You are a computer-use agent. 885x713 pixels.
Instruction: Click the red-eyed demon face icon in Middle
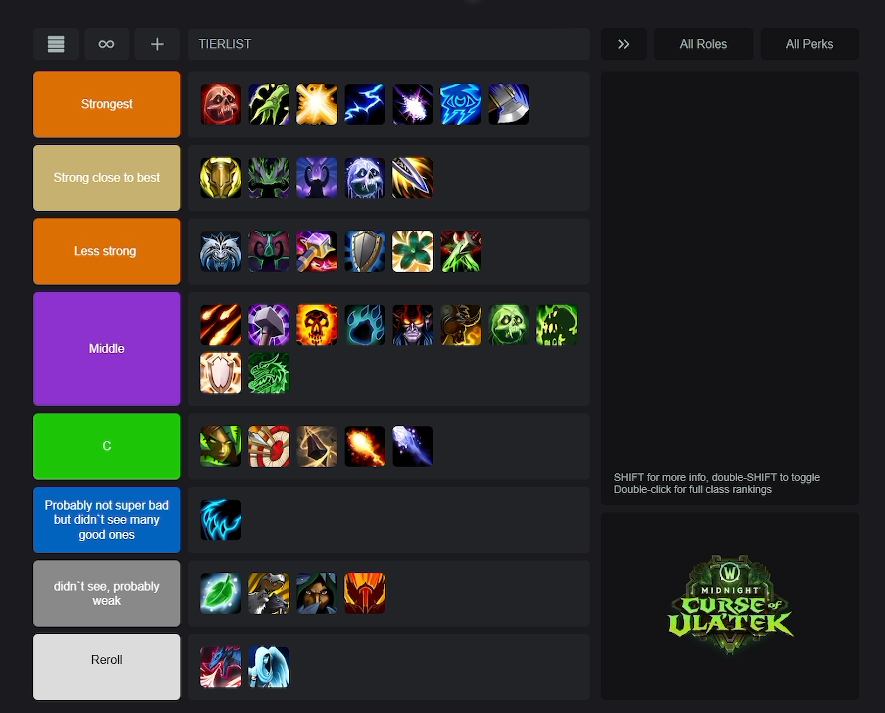tap(413, 325)
